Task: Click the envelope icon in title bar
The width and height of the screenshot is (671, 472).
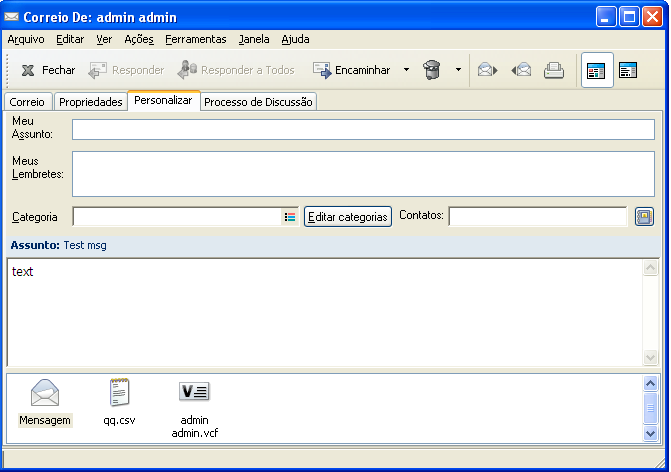Action: click(x=12, y=17)
